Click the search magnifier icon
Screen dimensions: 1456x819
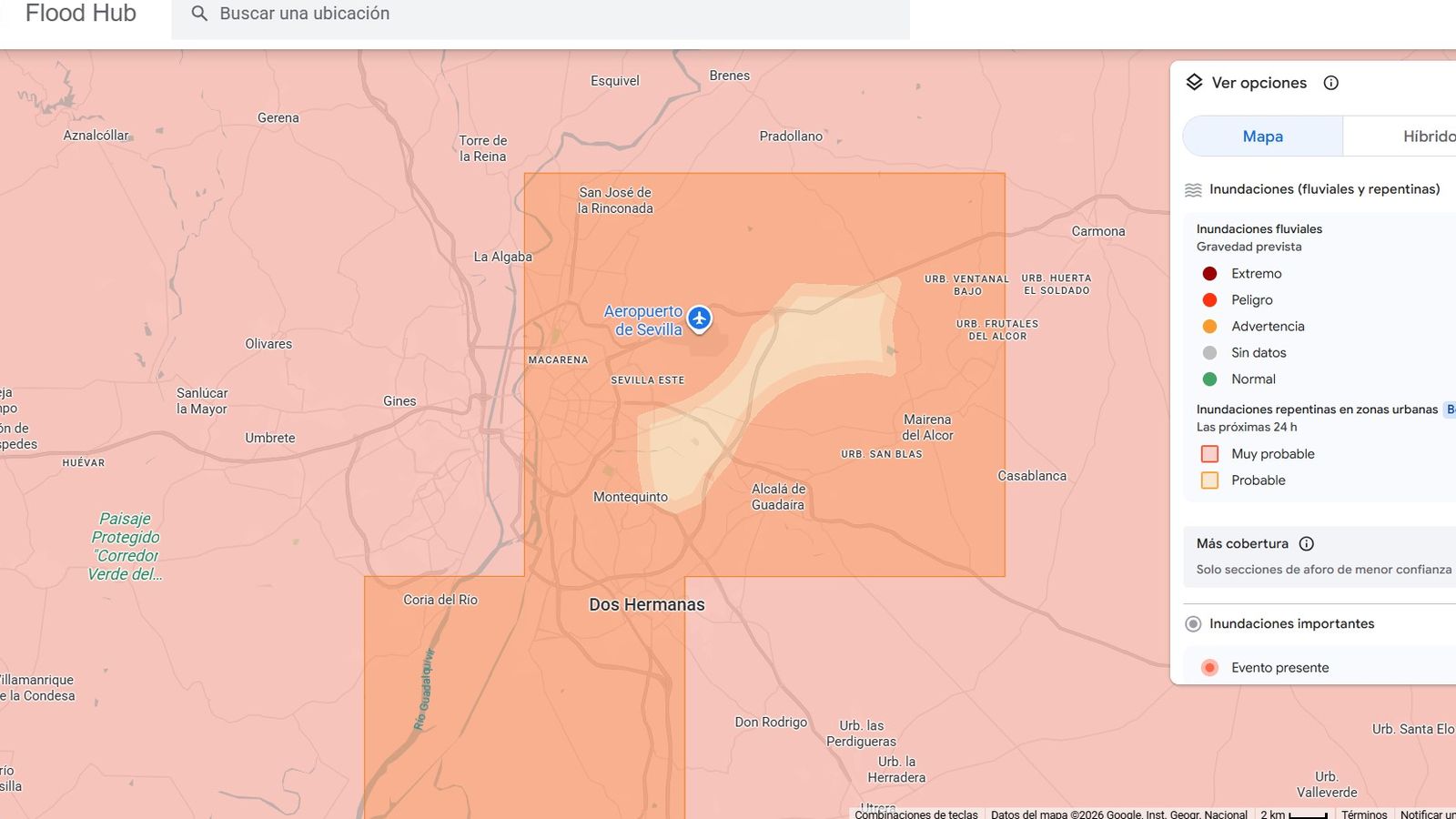199,14
